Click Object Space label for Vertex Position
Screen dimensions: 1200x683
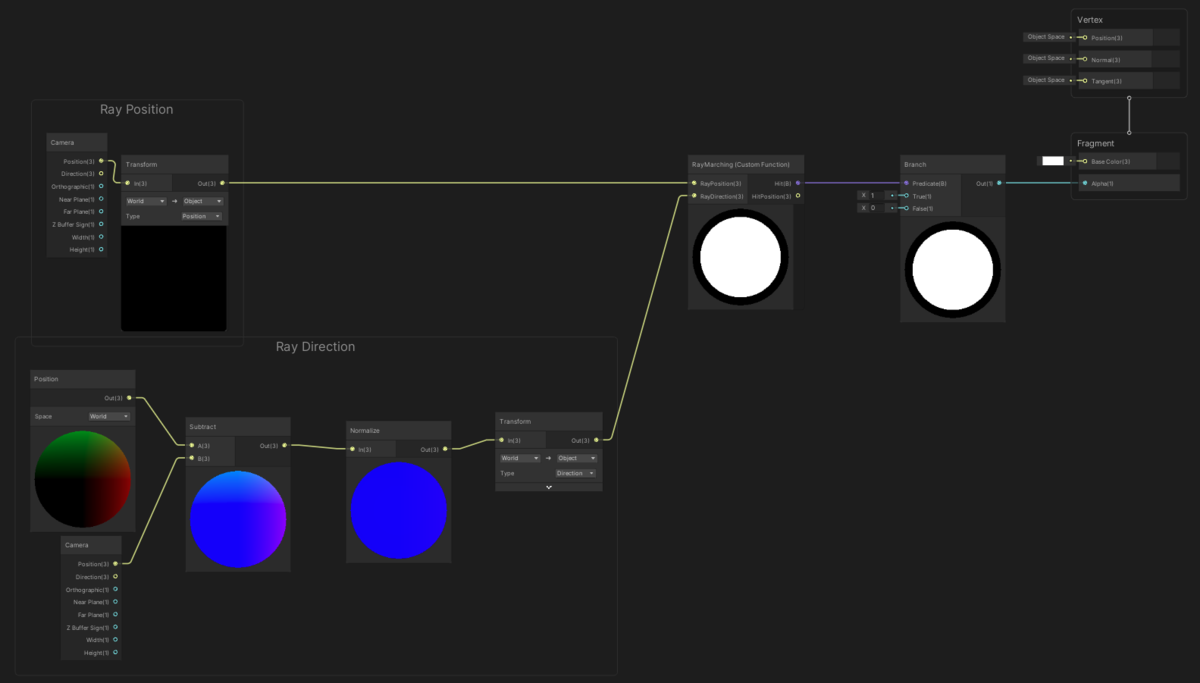[x=1046, y=37]
